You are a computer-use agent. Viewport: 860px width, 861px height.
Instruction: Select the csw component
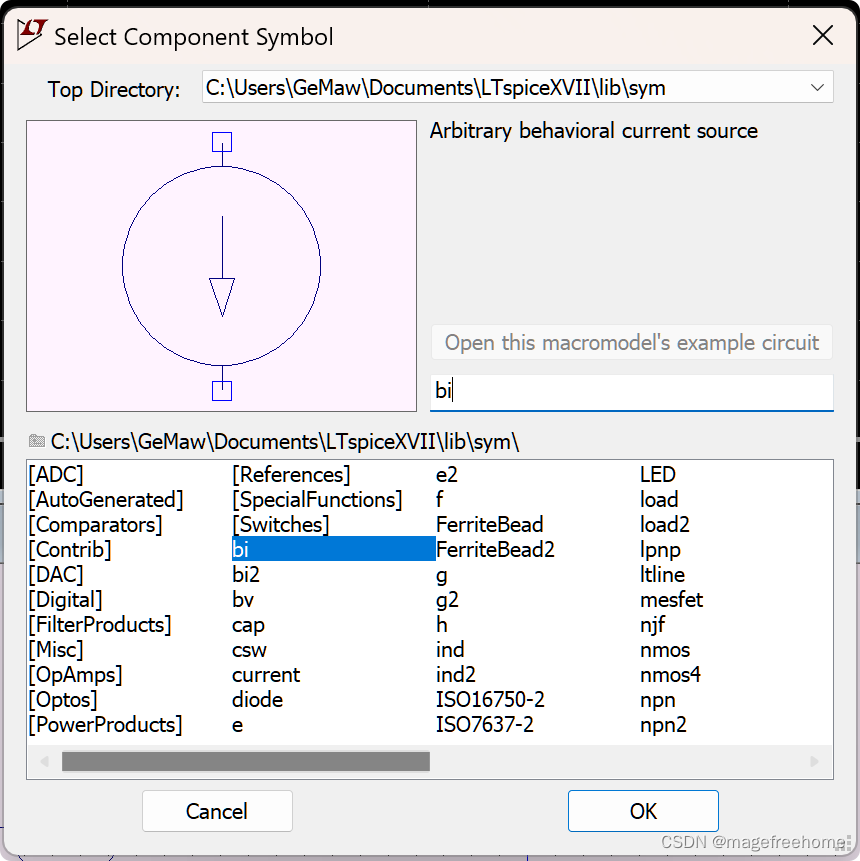[x=249, y=650]
